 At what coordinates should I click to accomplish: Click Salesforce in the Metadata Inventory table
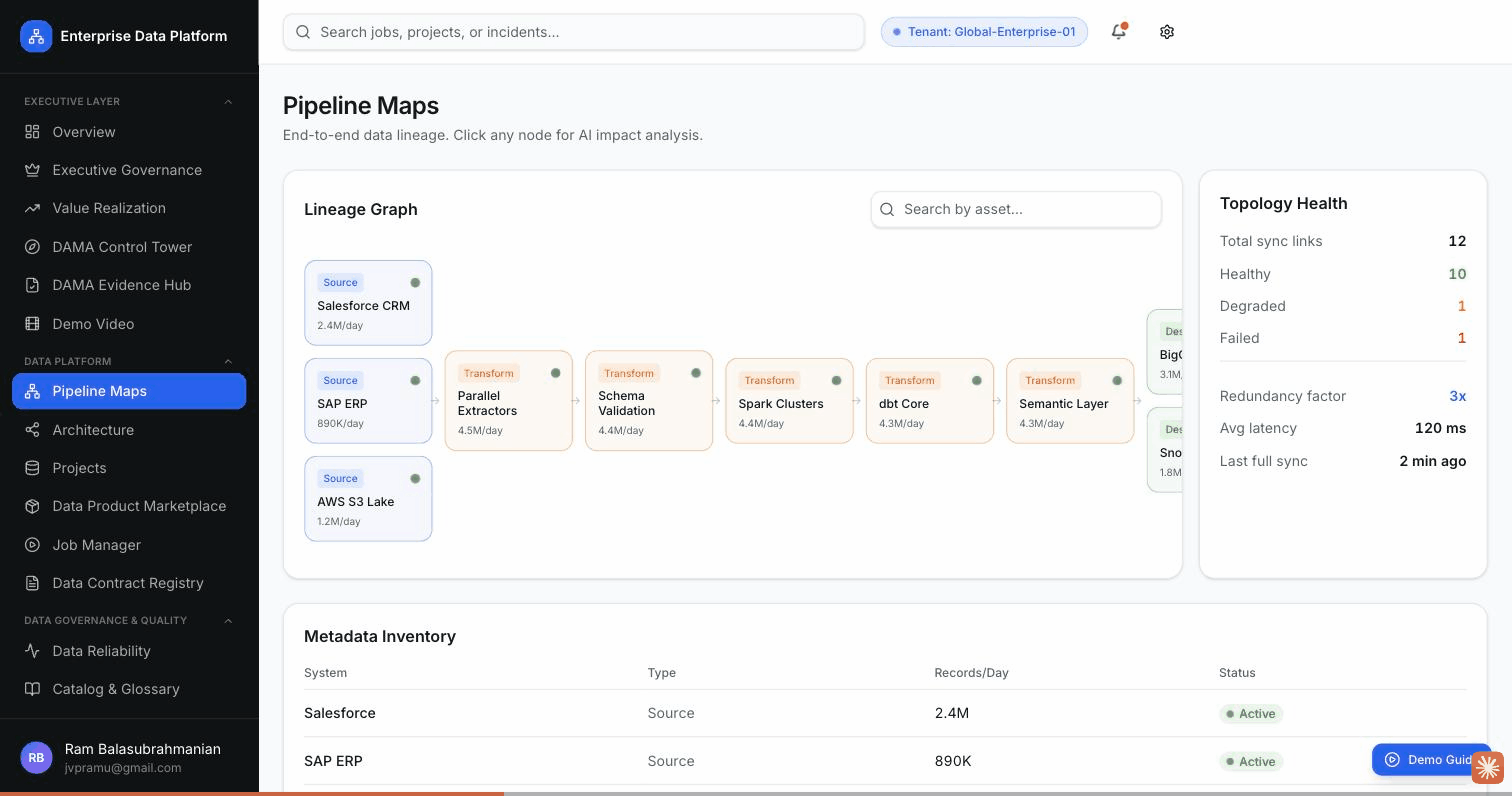[340, 713]
